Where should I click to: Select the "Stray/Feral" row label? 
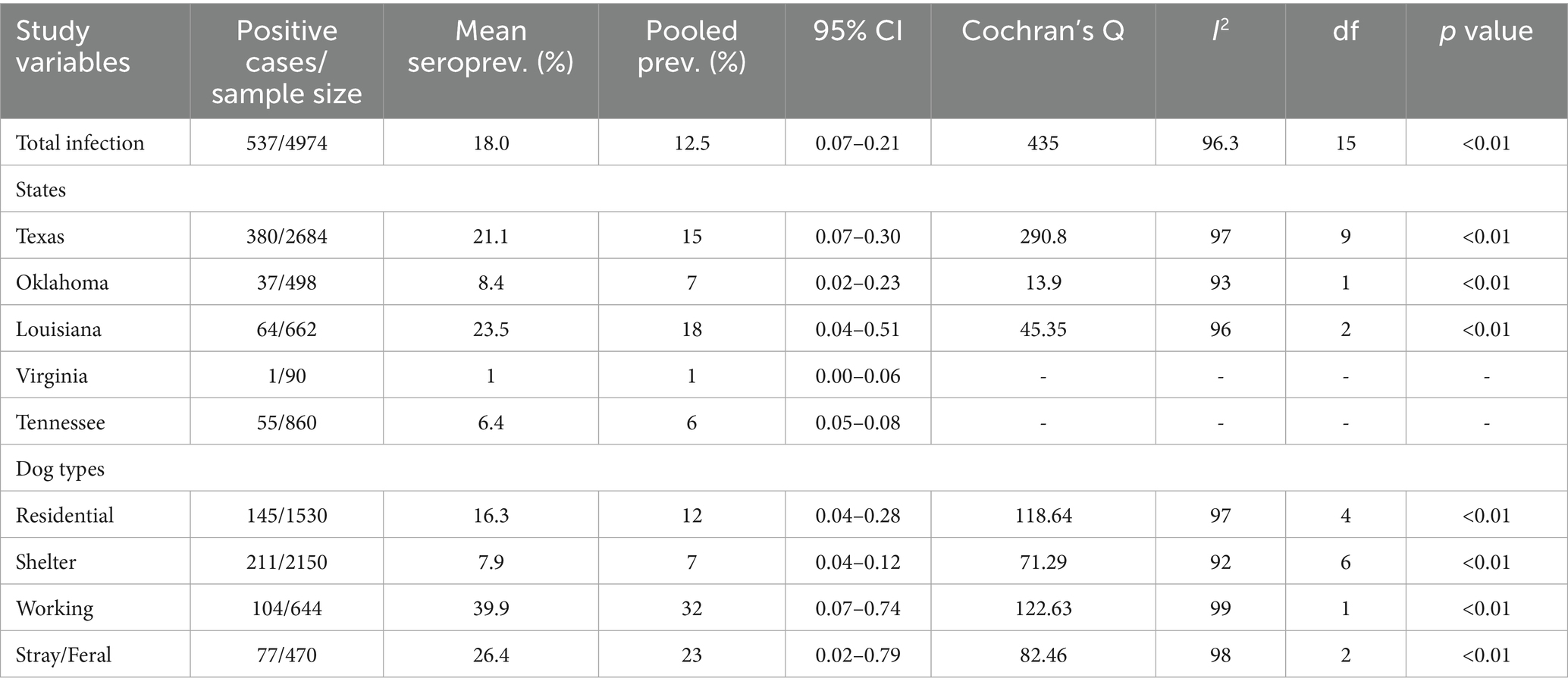click(64, 655)
